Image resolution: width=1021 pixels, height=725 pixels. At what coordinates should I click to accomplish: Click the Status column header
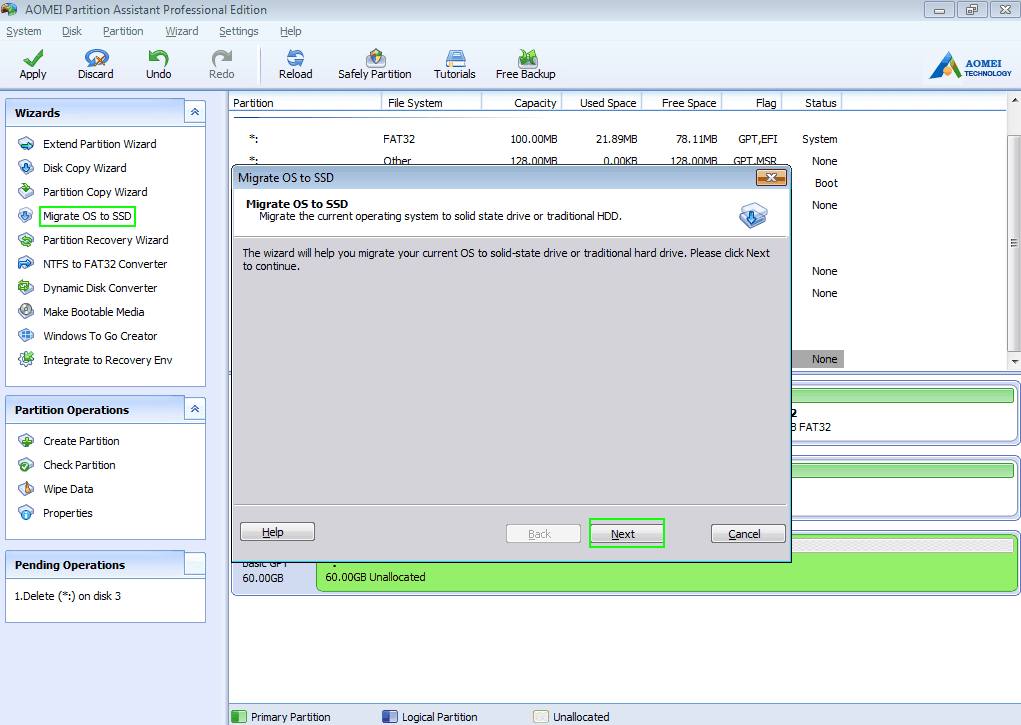coord(812,103)
